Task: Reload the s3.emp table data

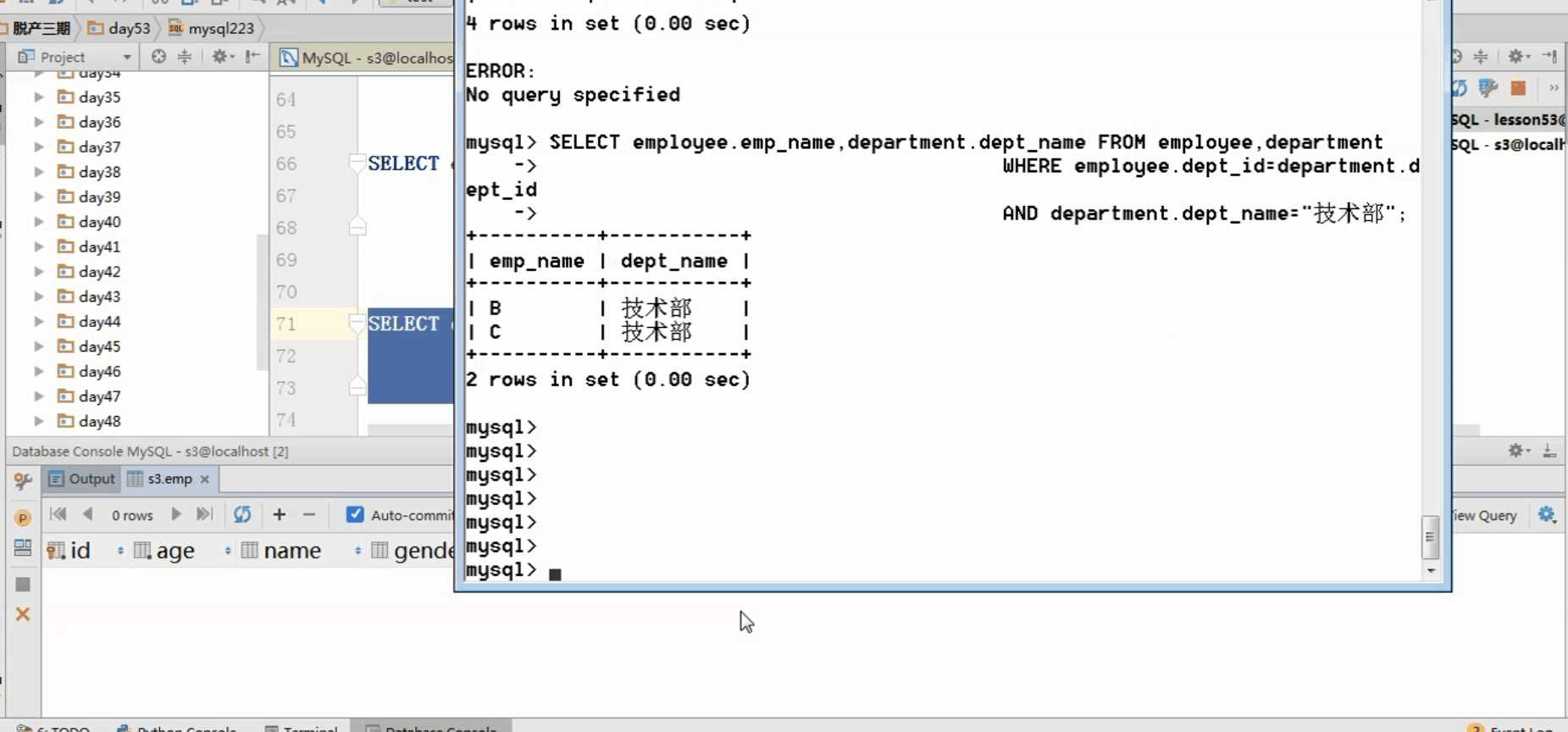Action: pos(242,514)
